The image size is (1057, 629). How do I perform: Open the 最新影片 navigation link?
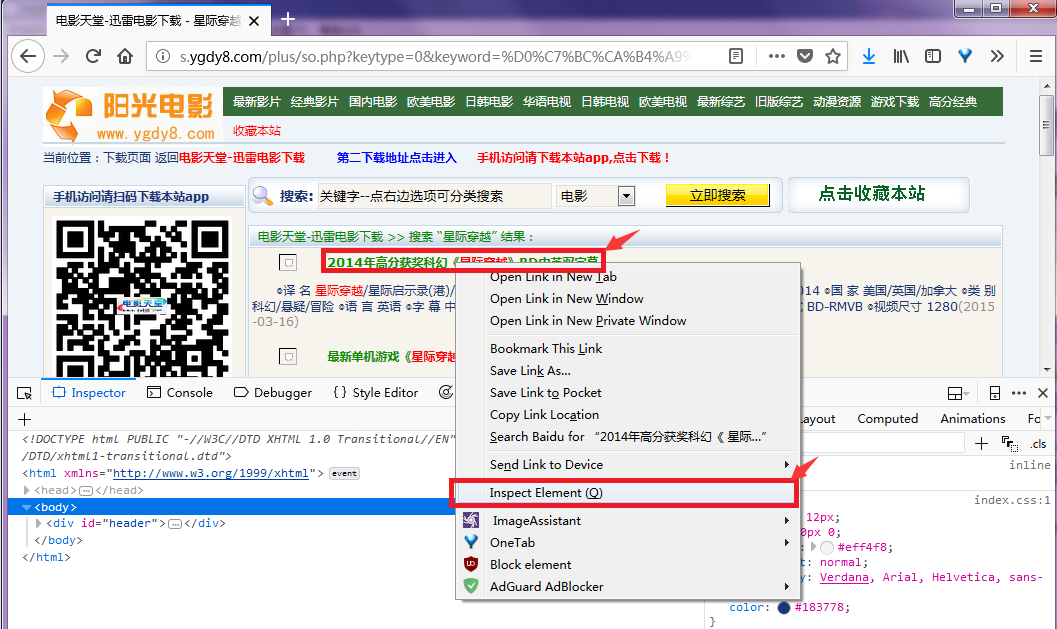coord(256,102)
